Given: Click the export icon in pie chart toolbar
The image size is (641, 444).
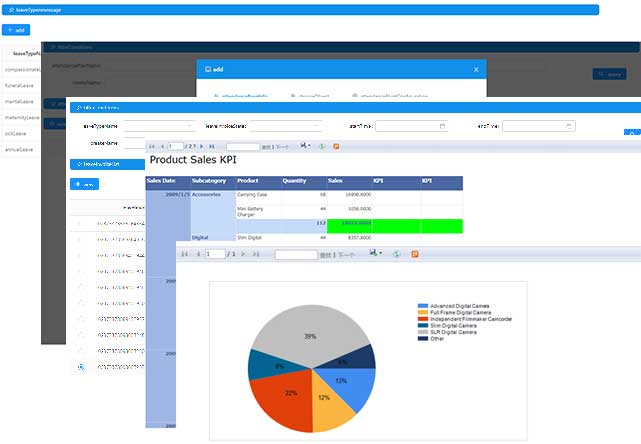Looking at the screenshot, I should [374, 254].
